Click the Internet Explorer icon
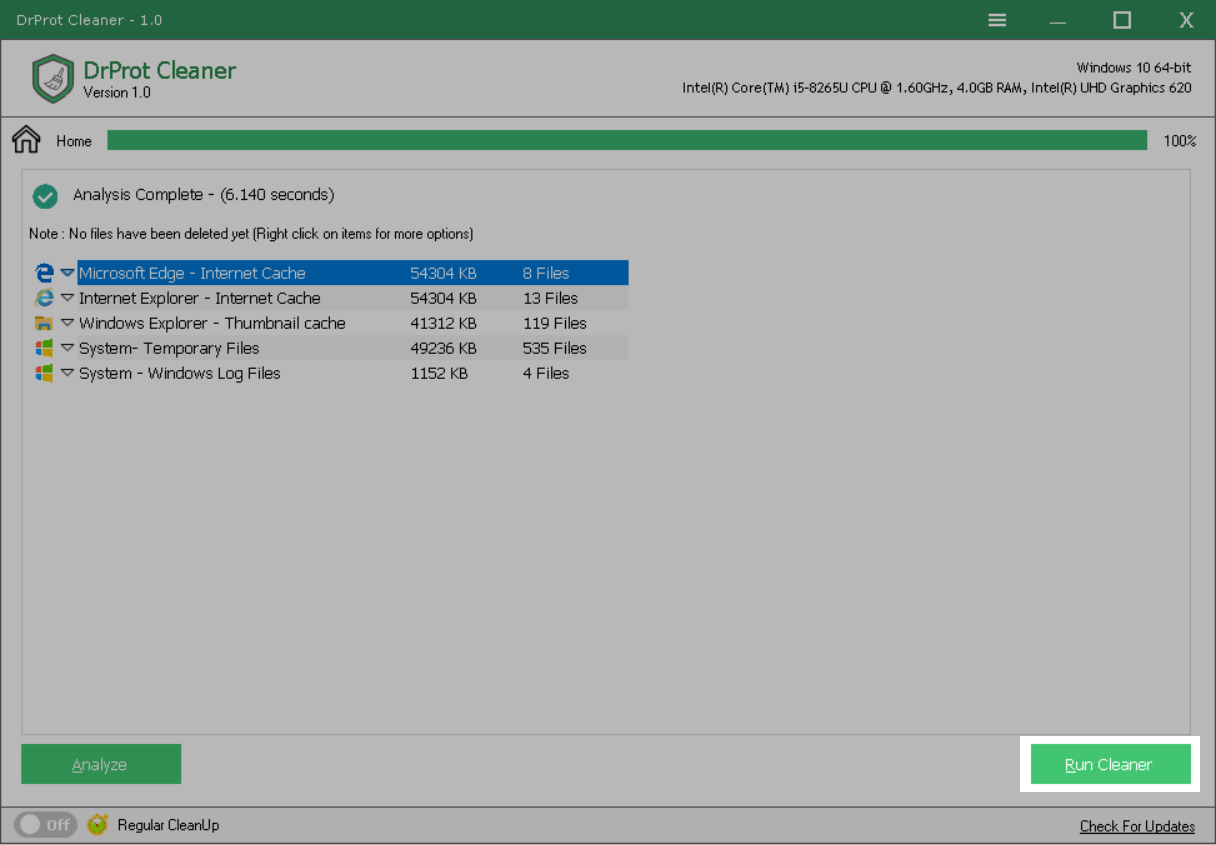This screenshot has width=1216, height=845. click(x=44, y=298)
